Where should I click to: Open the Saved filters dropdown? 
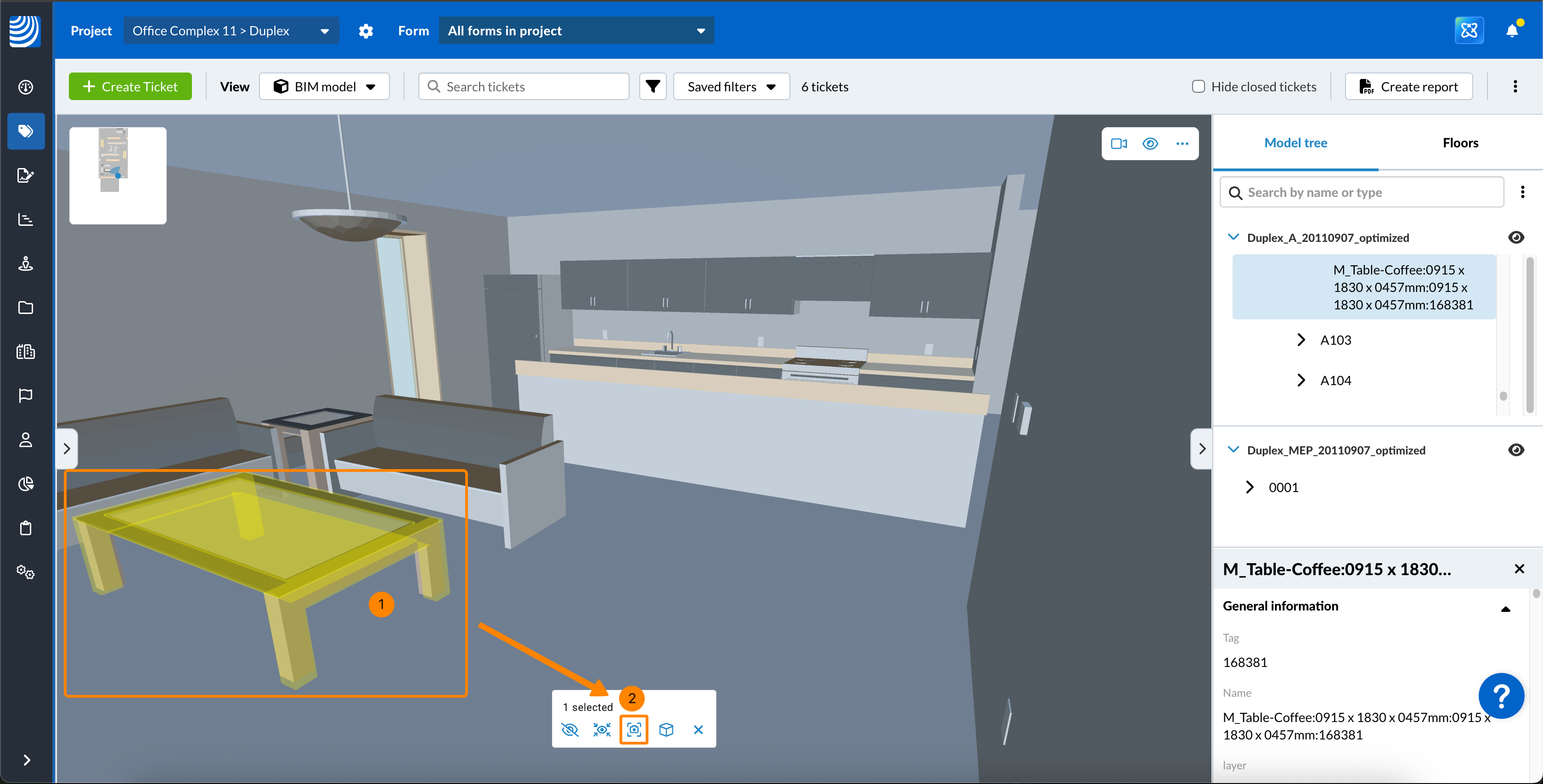coord(731,87)
